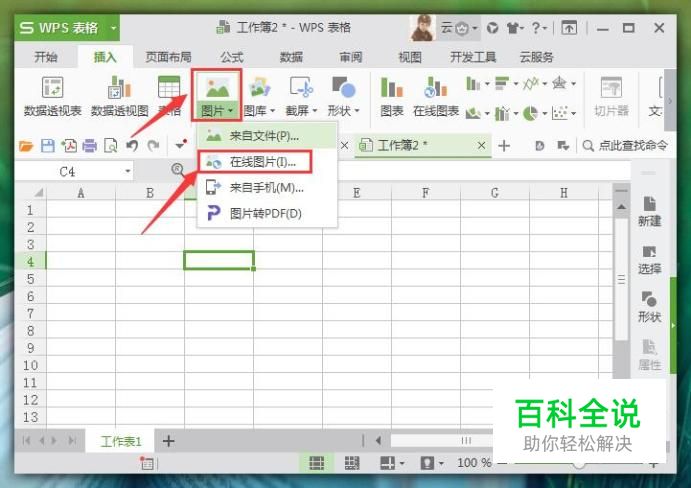Select column header G

click(494, 193)
